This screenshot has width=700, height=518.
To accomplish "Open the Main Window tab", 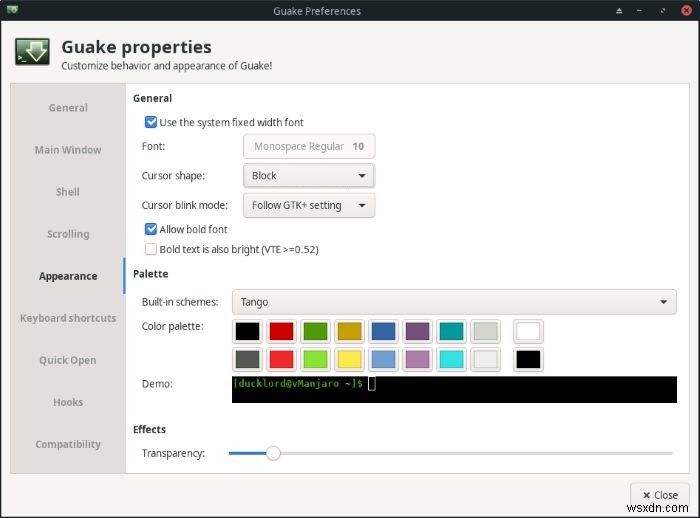I will click(68, 150).
